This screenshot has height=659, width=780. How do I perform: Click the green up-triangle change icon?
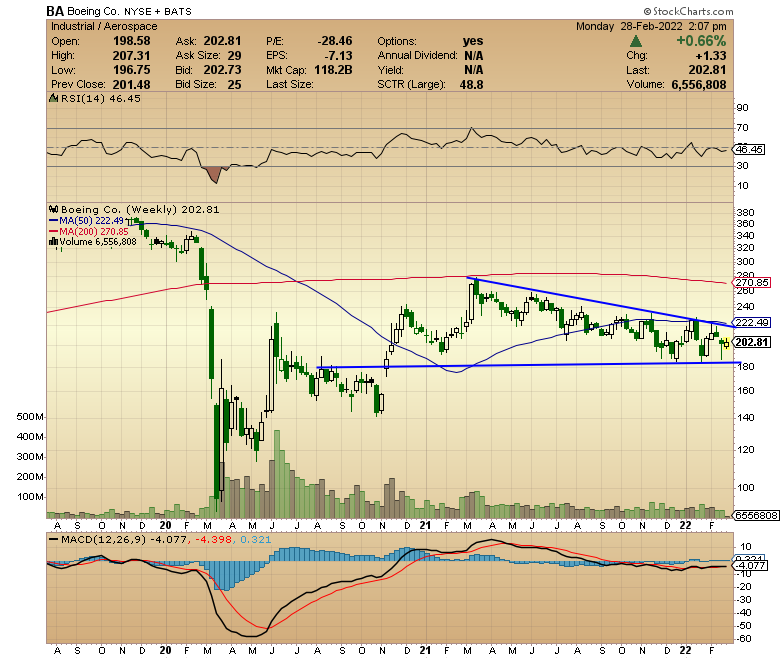tap(636, 41)
